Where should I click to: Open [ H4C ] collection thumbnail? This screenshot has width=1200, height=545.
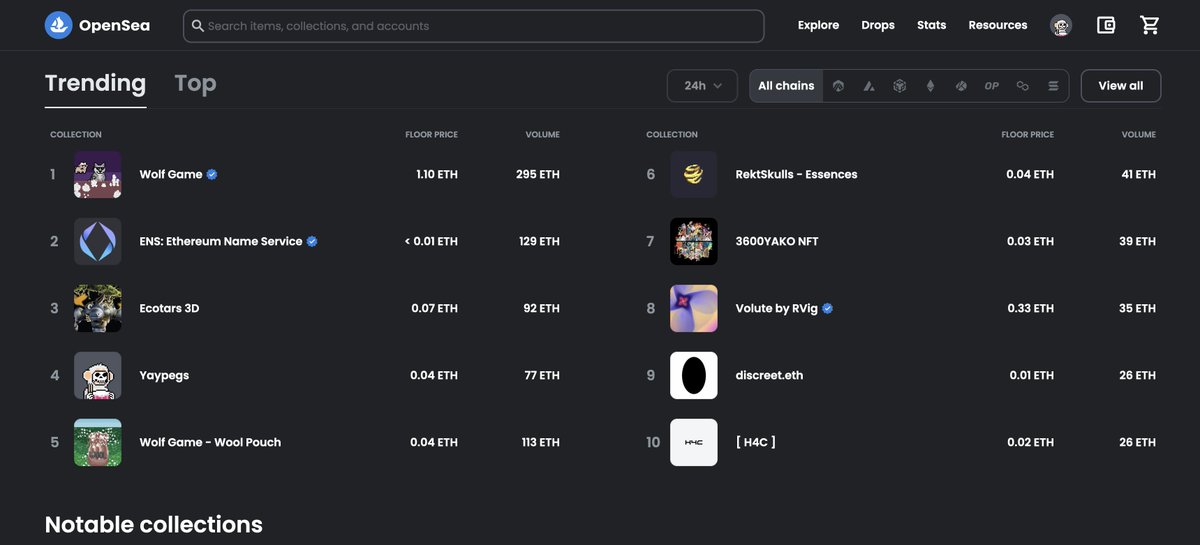tap(694, 442)
